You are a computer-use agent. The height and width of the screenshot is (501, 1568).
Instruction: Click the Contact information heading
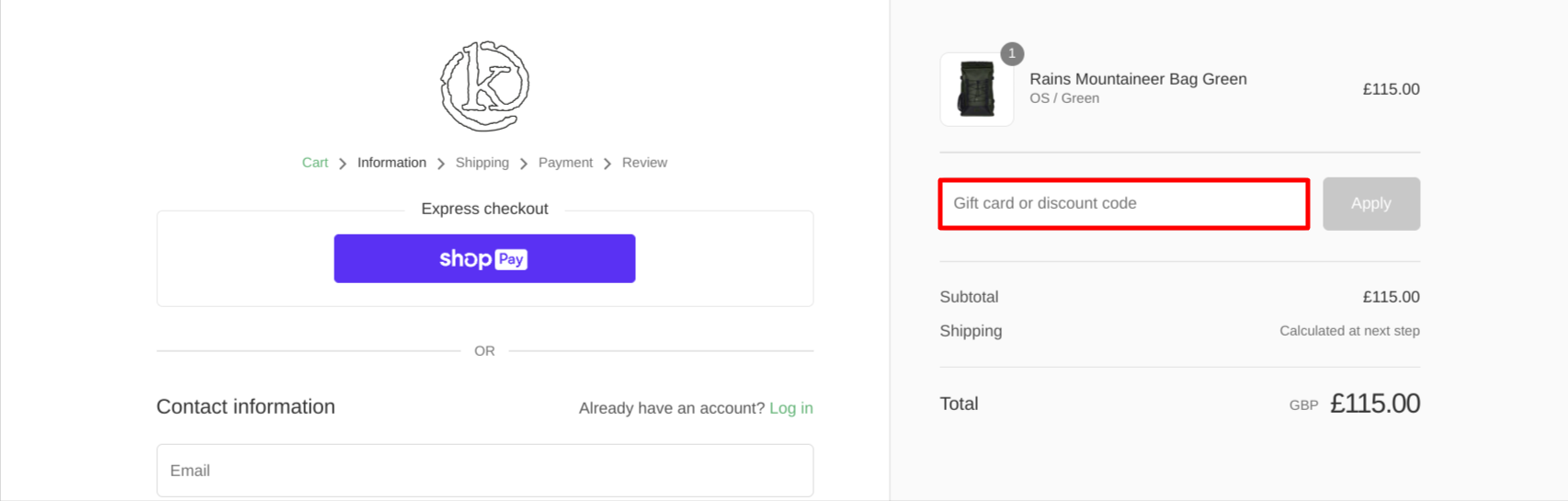[x=245, y=406]
